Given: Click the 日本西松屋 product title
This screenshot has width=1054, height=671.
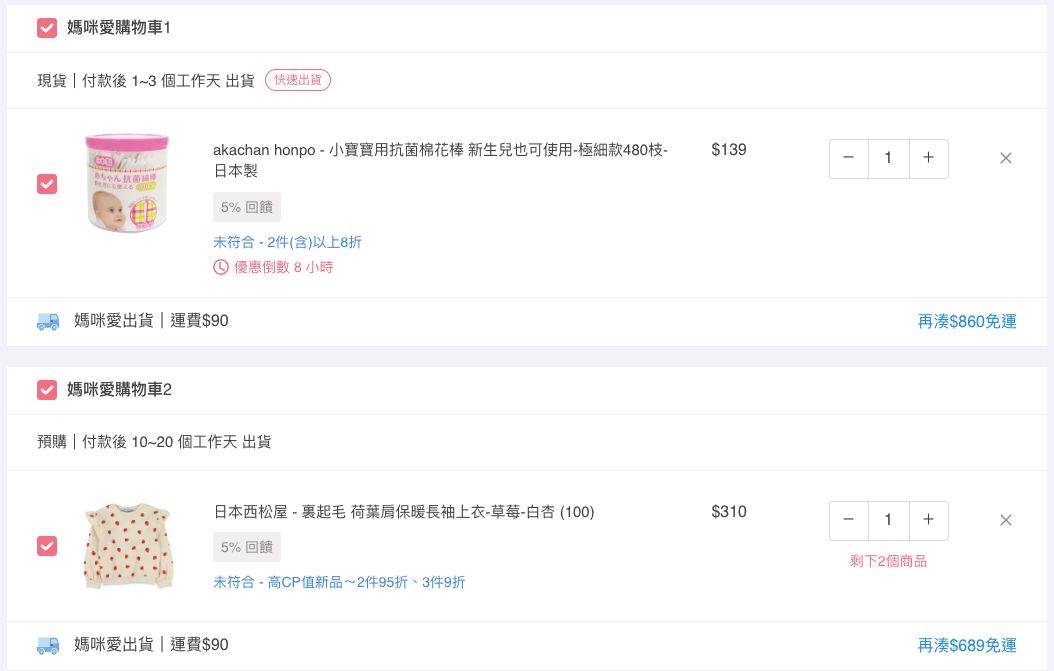Looking at the screenshot, I should [403, 512].
